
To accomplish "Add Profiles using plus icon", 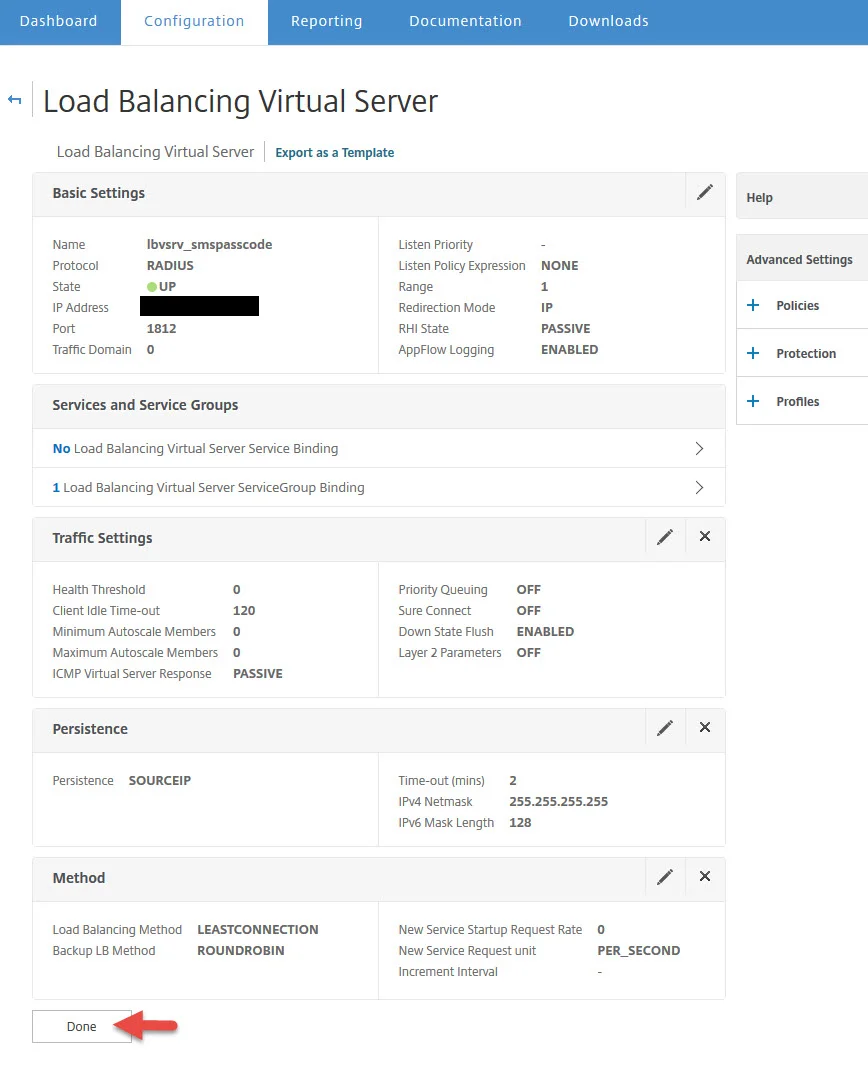I will tap(753, 401).
